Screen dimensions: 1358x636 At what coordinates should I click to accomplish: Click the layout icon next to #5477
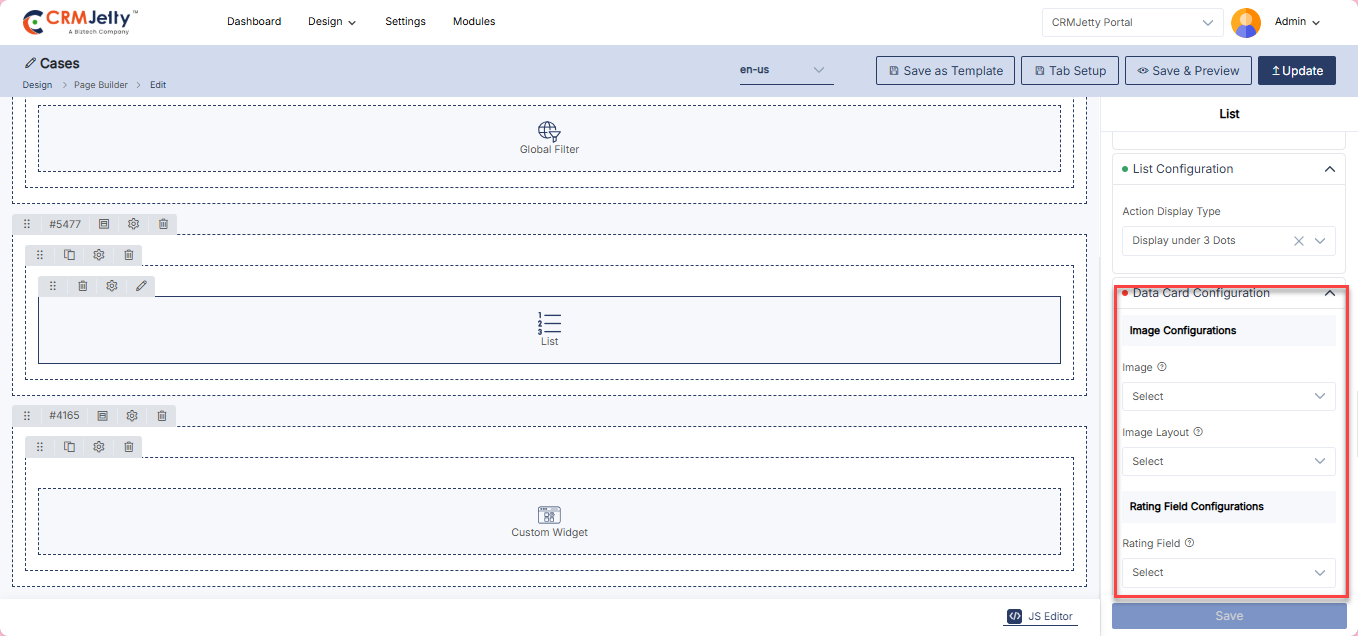click(x=104, y=224)
